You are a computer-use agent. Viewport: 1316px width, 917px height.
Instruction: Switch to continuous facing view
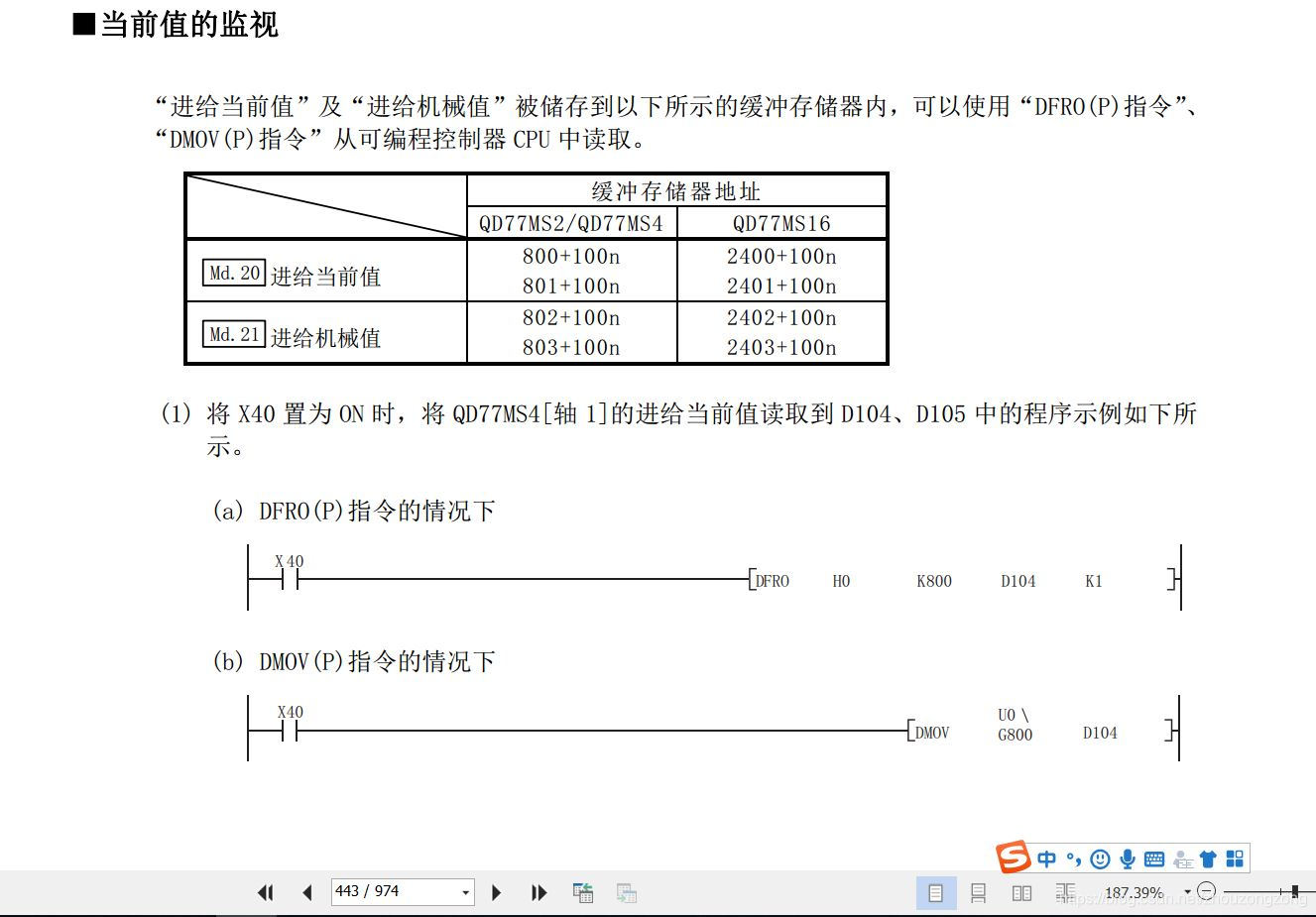1066,892
